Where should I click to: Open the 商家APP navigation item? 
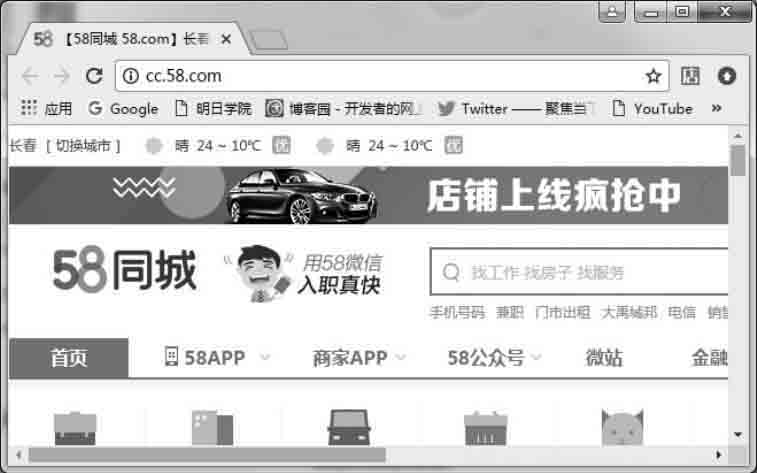tap(350, 358)
